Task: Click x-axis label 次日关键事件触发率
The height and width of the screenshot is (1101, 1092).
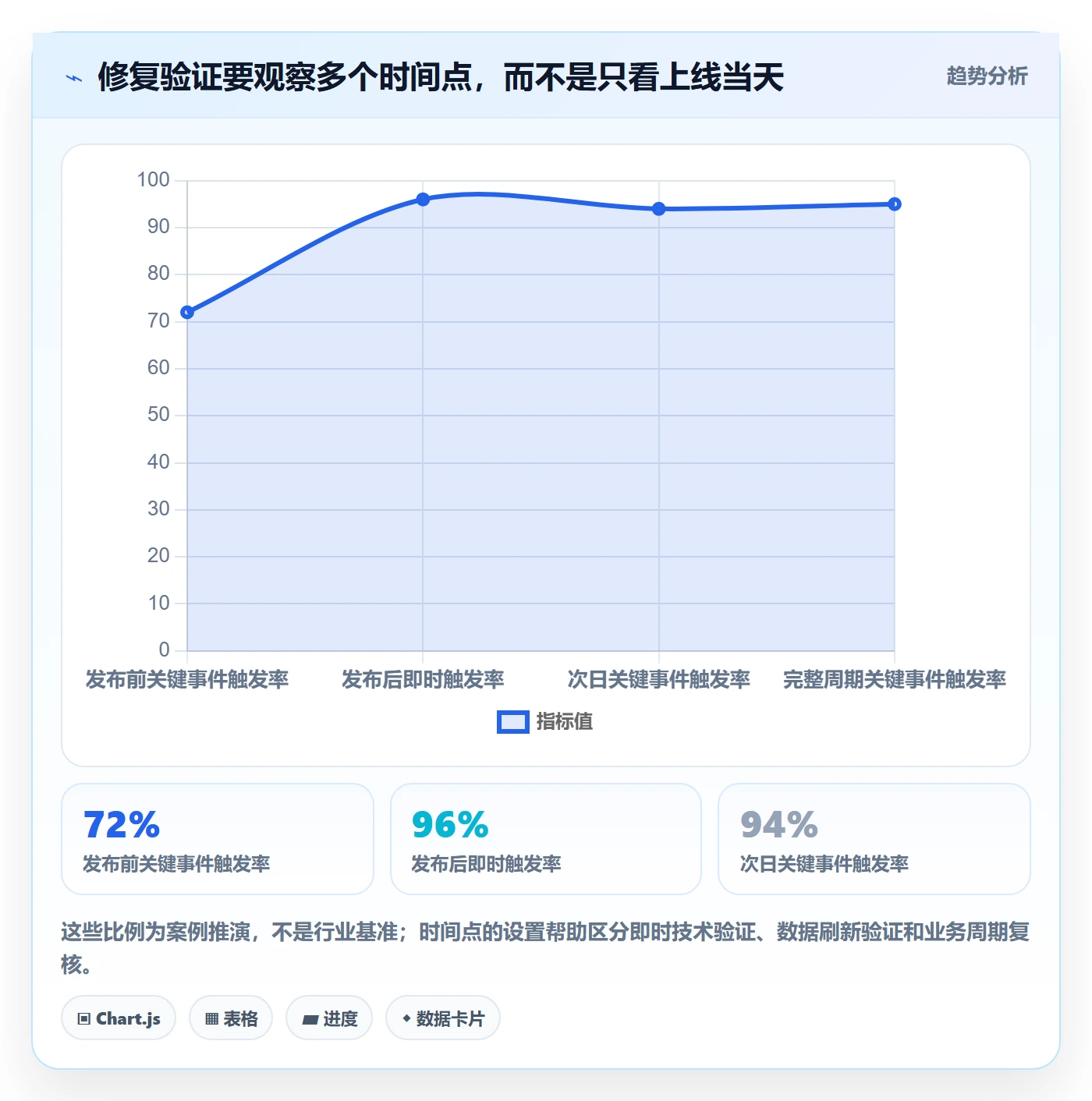Action: pyautogui.click(x=659, y=679)
